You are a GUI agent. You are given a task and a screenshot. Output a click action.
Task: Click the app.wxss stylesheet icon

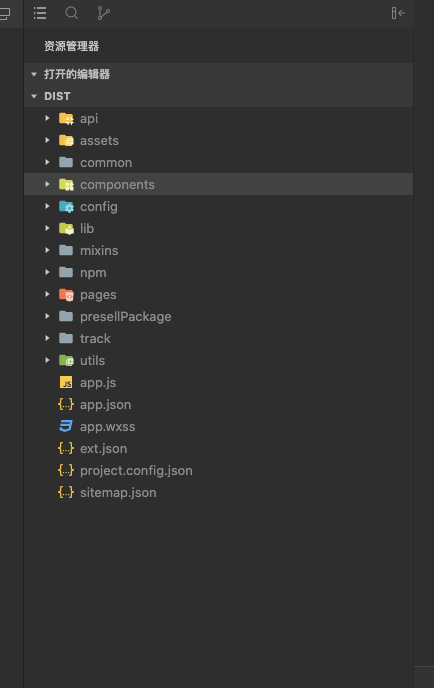point(66,426)
